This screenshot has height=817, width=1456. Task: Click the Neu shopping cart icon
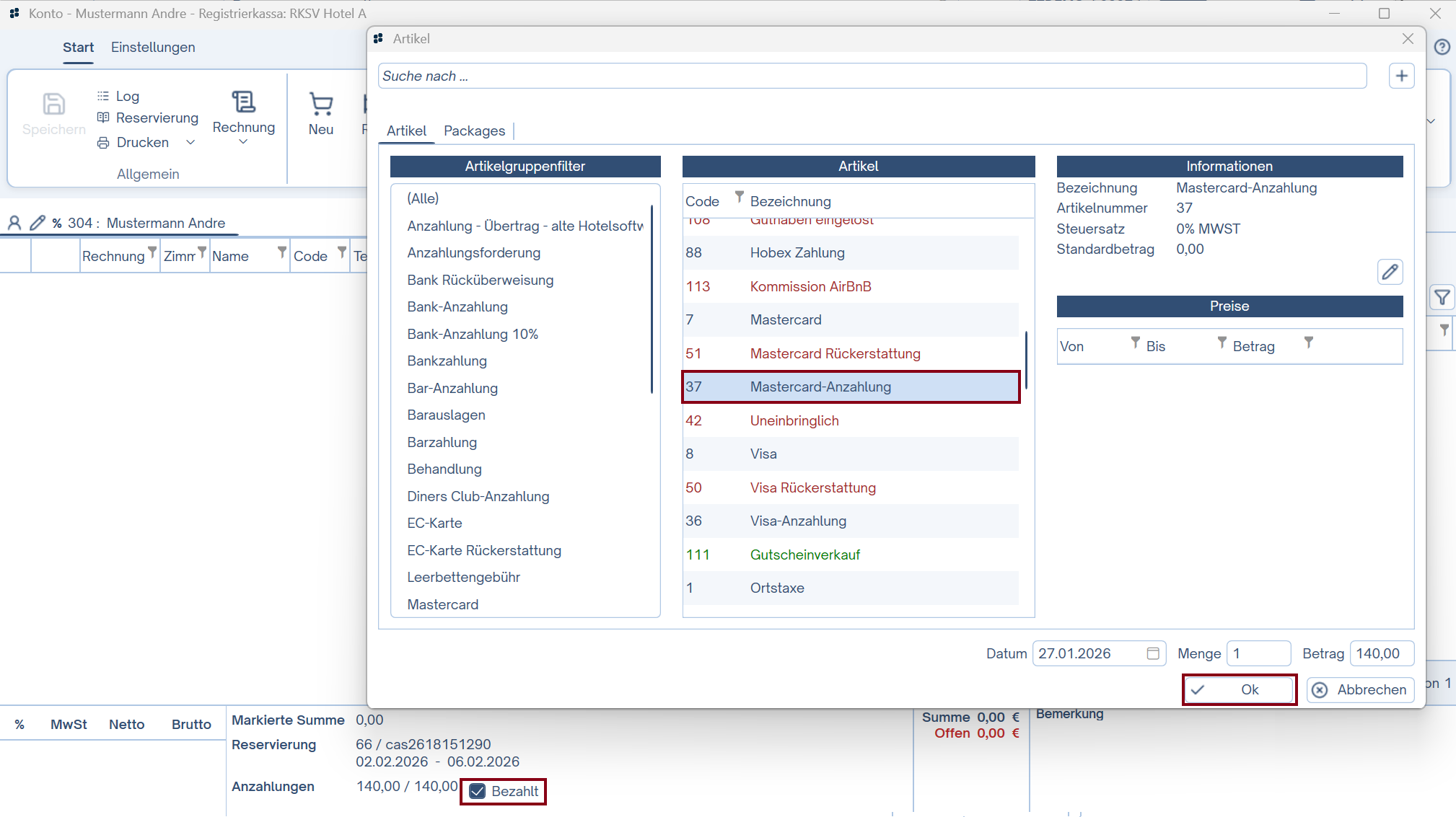coord(320,105)
